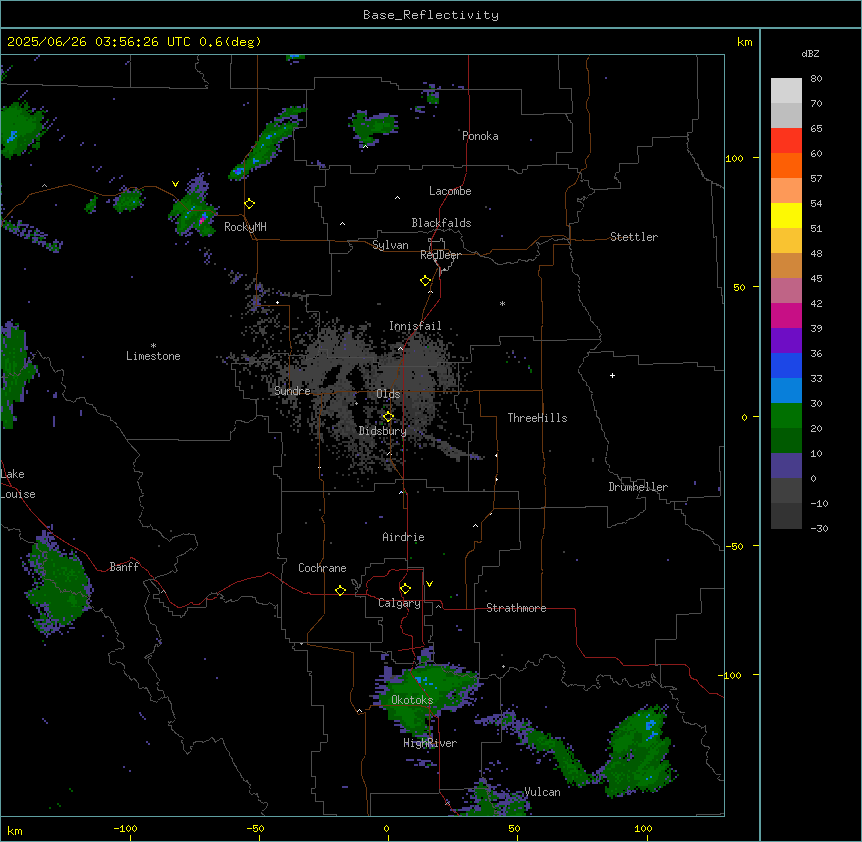Click the Base_Reflectivity title
862x842 pixels.
pos(431,15)
